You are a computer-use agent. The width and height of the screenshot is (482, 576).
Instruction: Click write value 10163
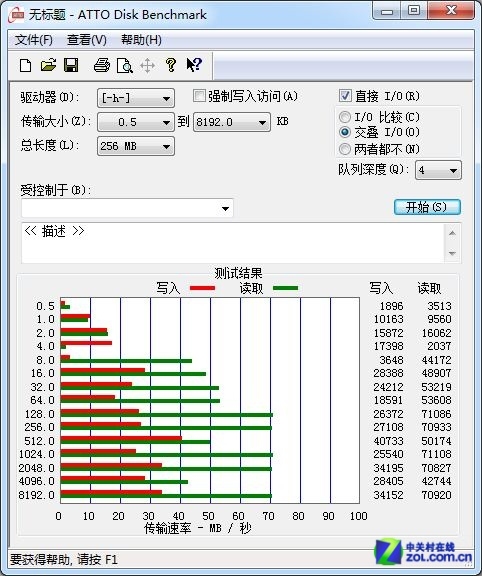(388, 319)
